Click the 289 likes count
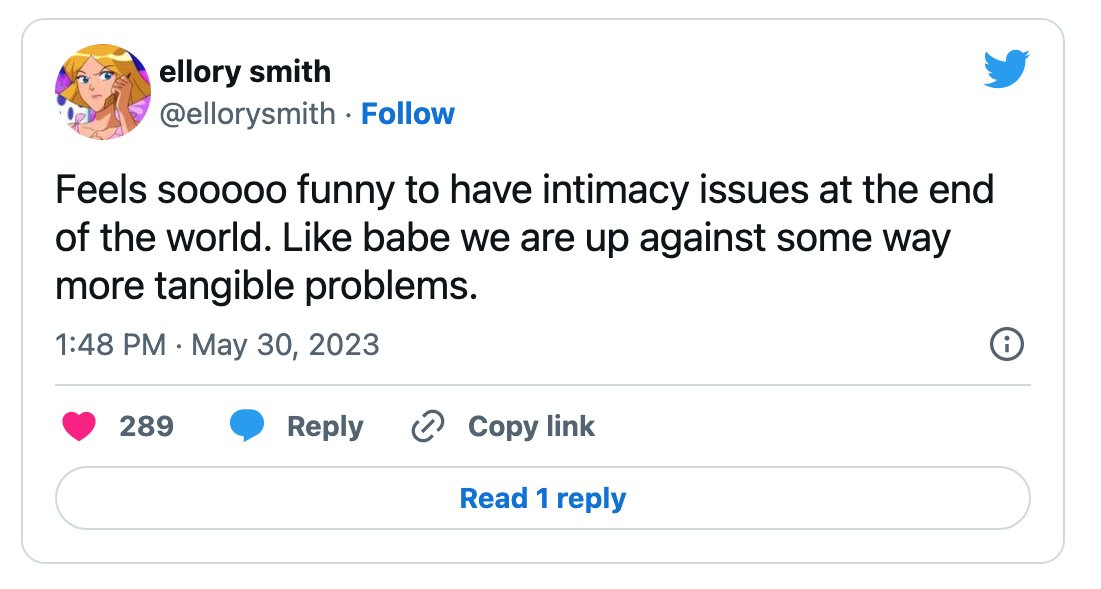 tap(147, 426)
